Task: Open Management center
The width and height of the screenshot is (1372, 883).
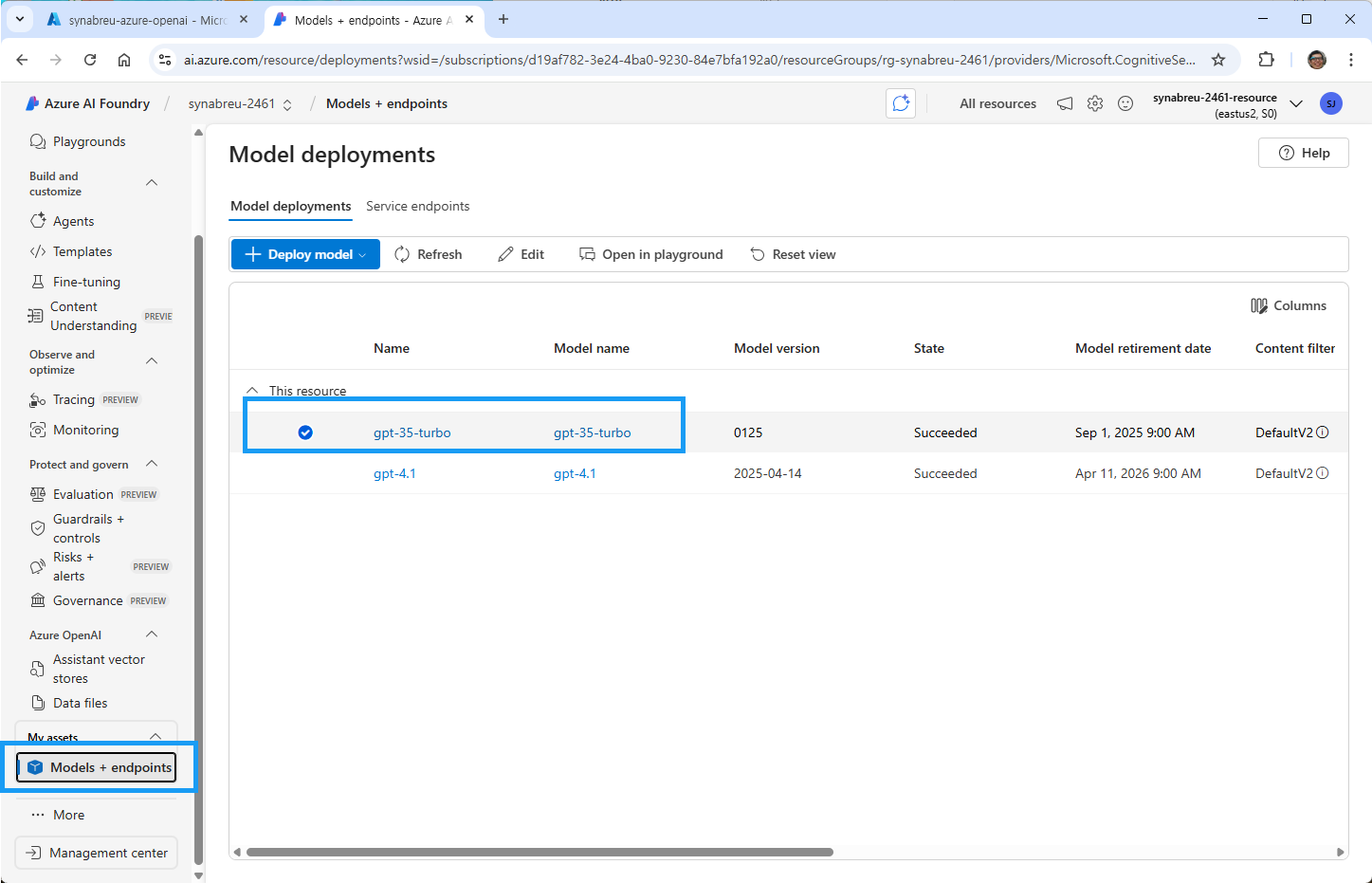Action: click(97, 853)
